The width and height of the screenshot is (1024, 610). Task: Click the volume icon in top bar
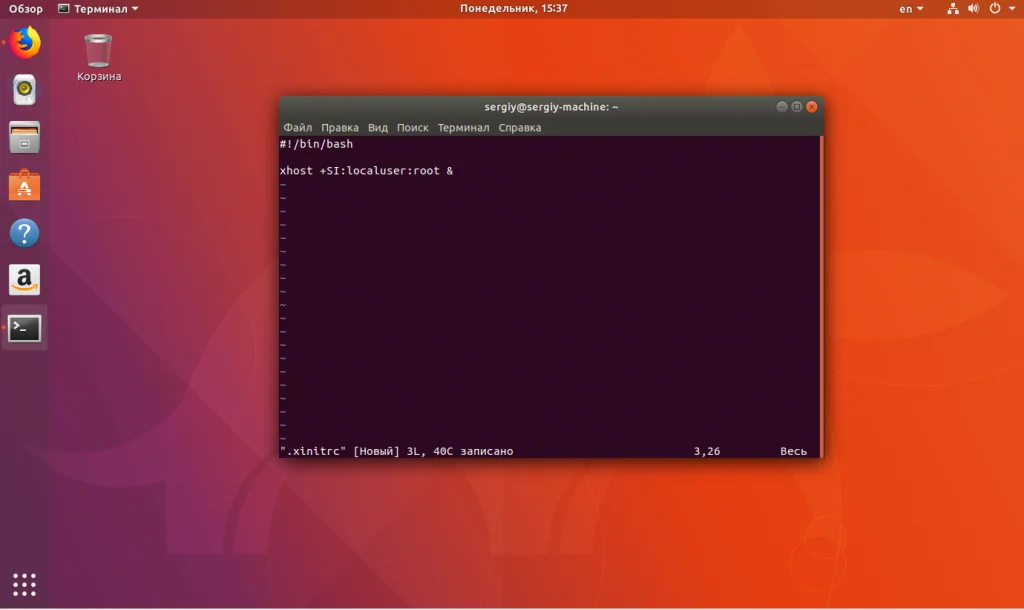pyautogui.click(x=974, y=9)
